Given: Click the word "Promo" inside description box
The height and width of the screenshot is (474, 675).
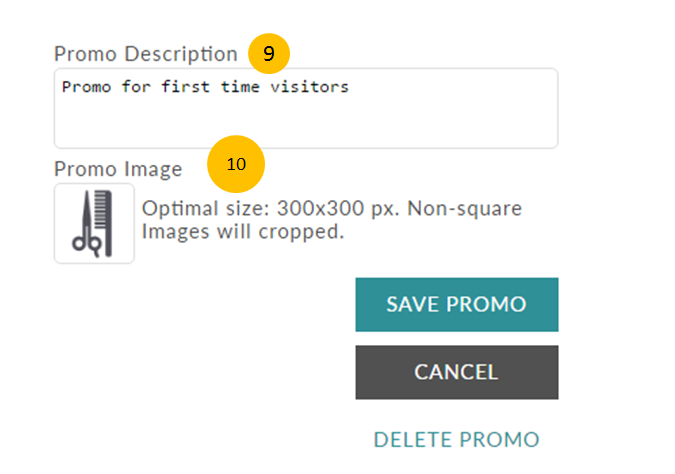Looking at the screenshot, I should point(87,87).
